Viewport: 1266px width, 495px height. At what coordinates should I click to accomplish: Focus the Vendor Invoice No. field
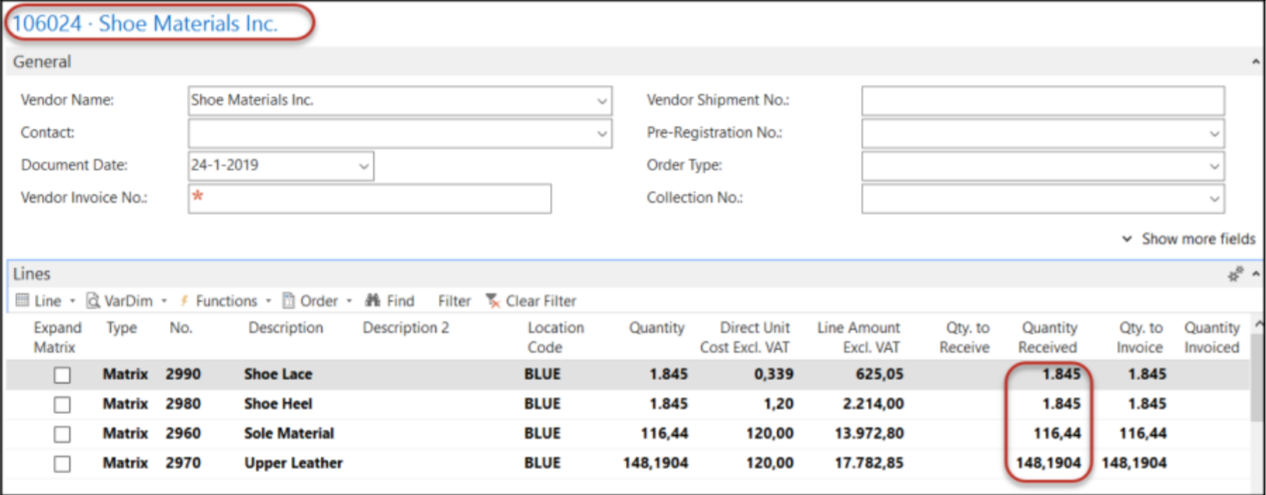pyautogui.click(x=370, y=198)
